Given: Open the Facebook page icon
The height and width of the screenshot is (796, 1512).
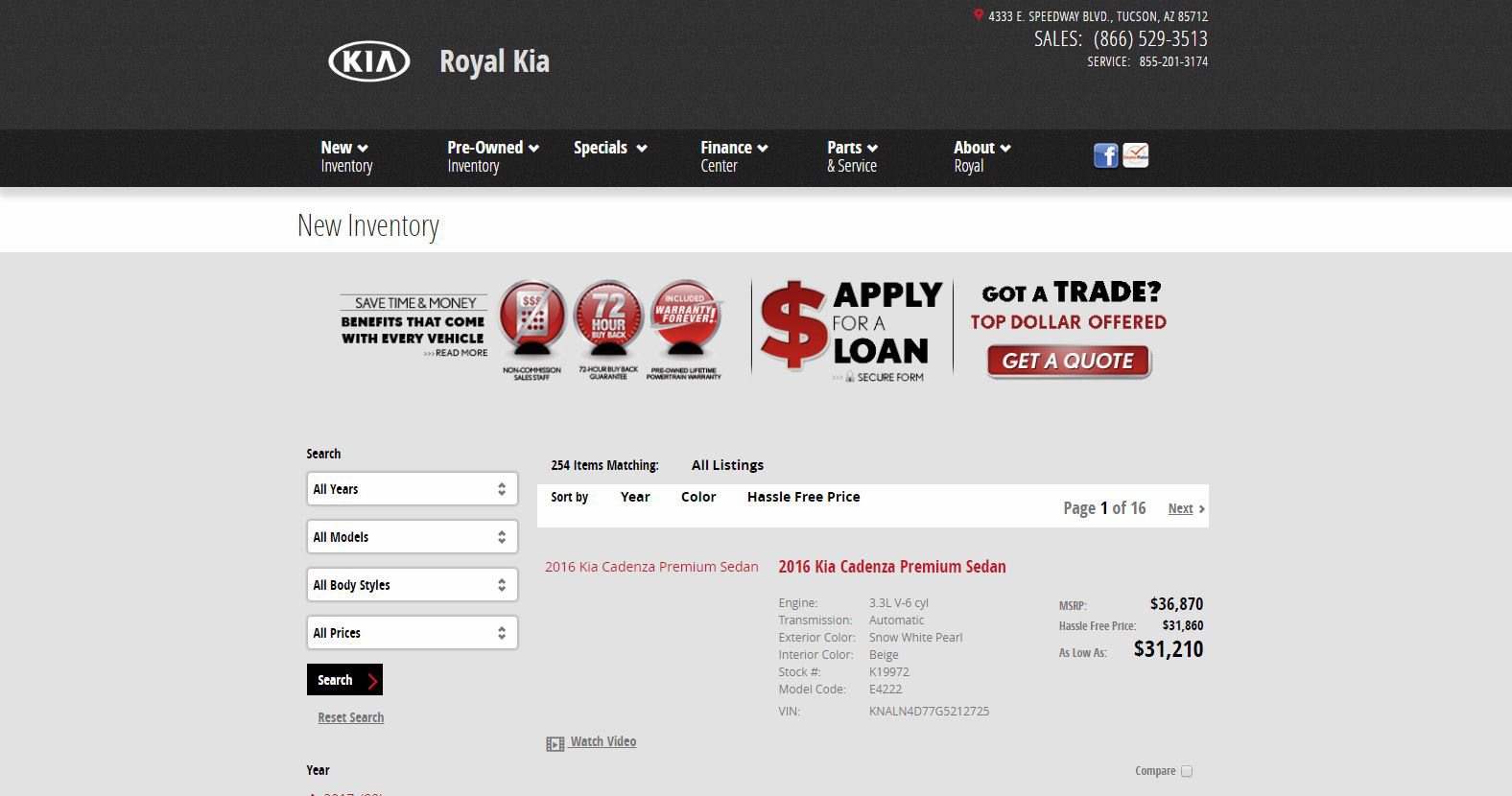Looking at the screenshot, I should pyautogui.click(x=1105, y=155).
